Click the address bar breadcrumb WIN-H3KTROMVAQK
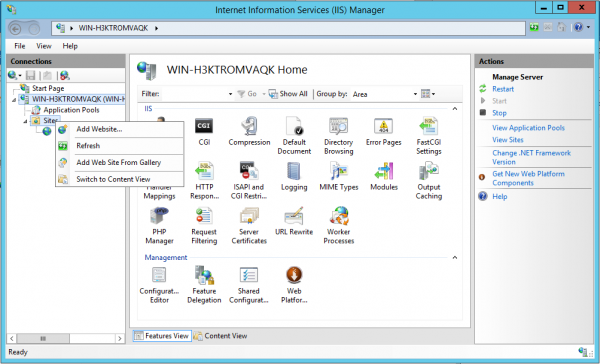600x364 pixels. pyautogui.click(x=113, y=28)
